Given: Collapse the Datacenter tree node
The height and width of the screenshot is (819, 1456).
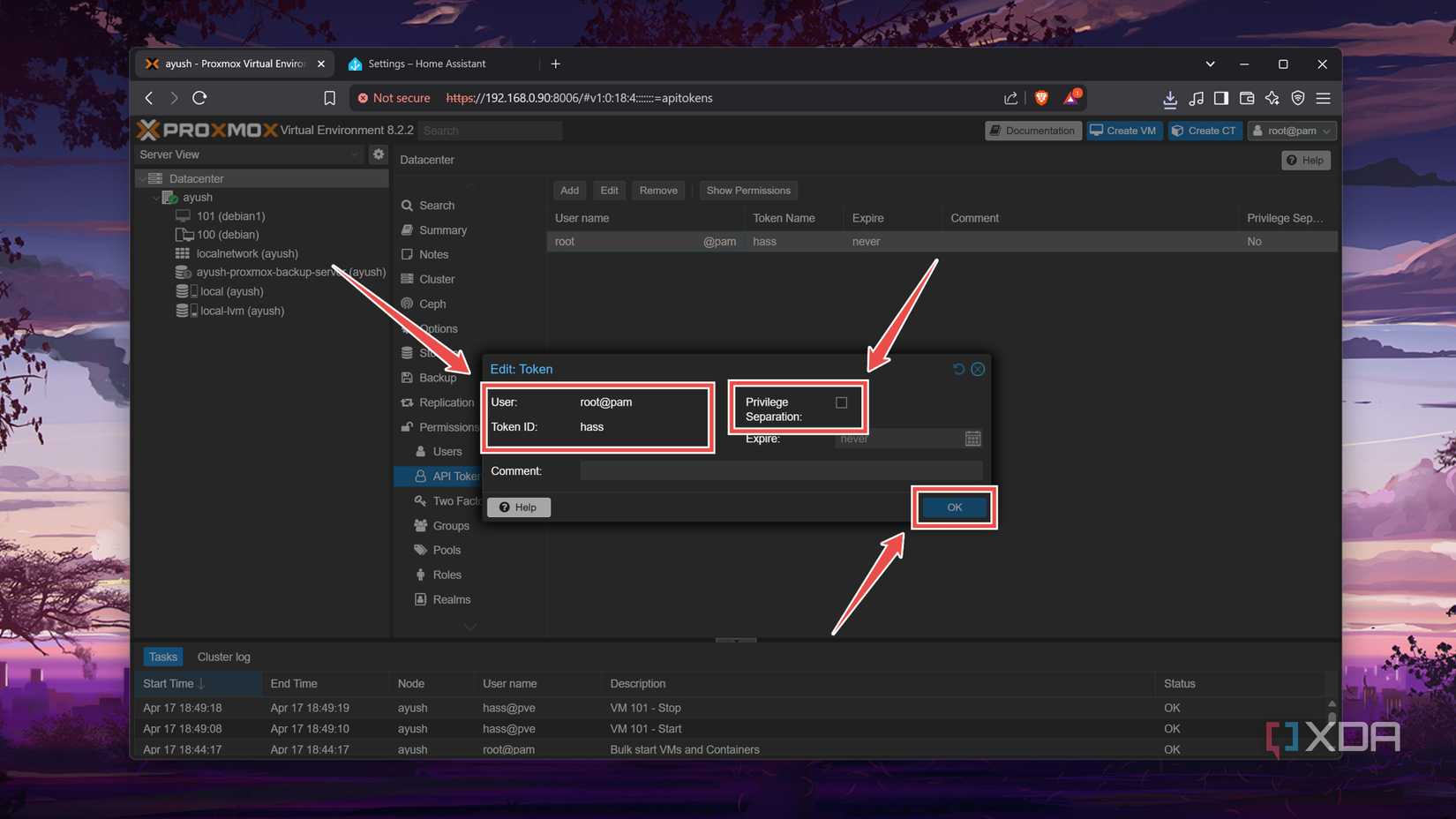Looking at the screenshot, I should click(x=144, y=178).
